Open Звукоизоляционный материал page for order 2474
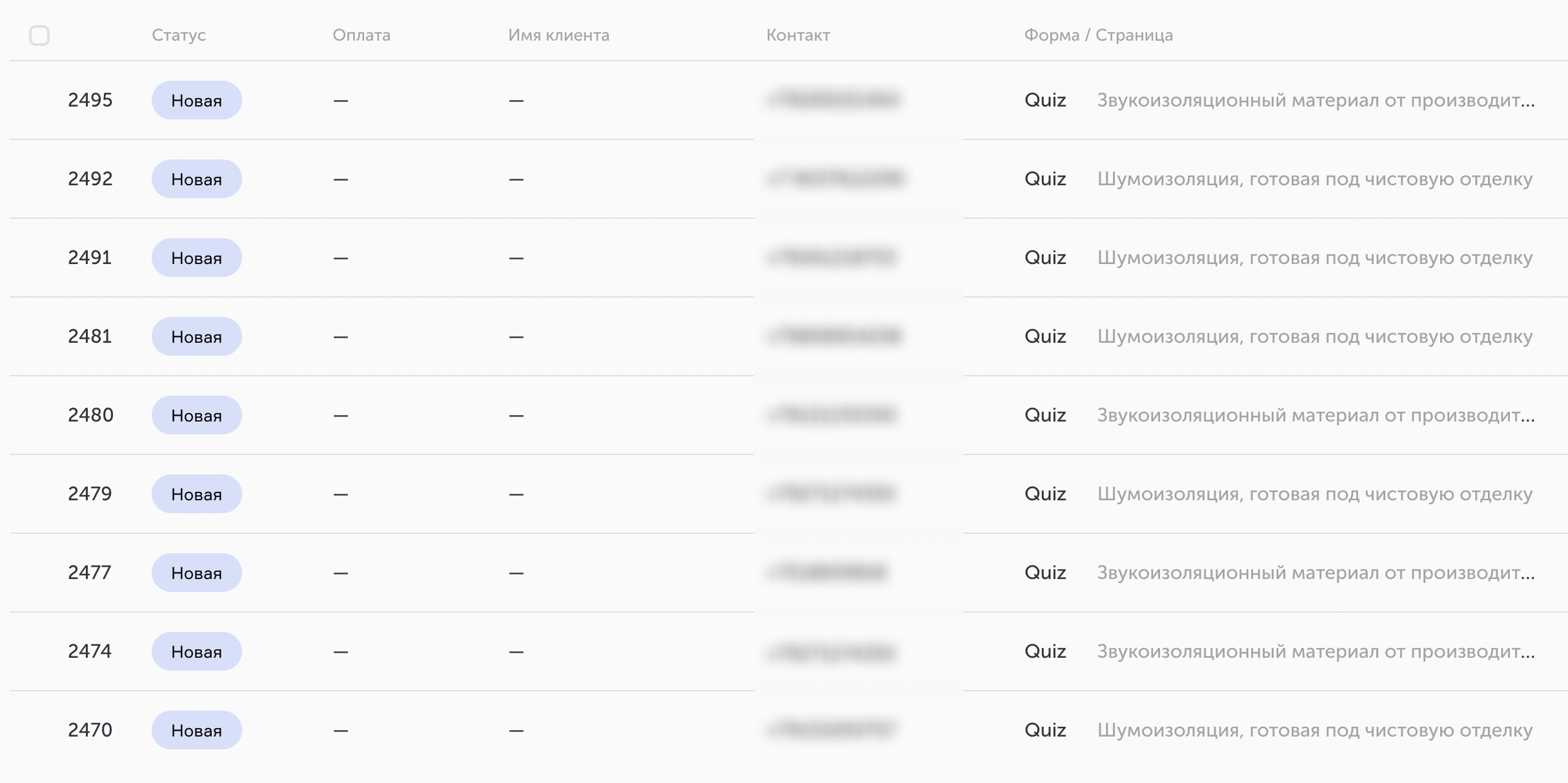This screenshot has width=1568, height=783. (1316, 651)
